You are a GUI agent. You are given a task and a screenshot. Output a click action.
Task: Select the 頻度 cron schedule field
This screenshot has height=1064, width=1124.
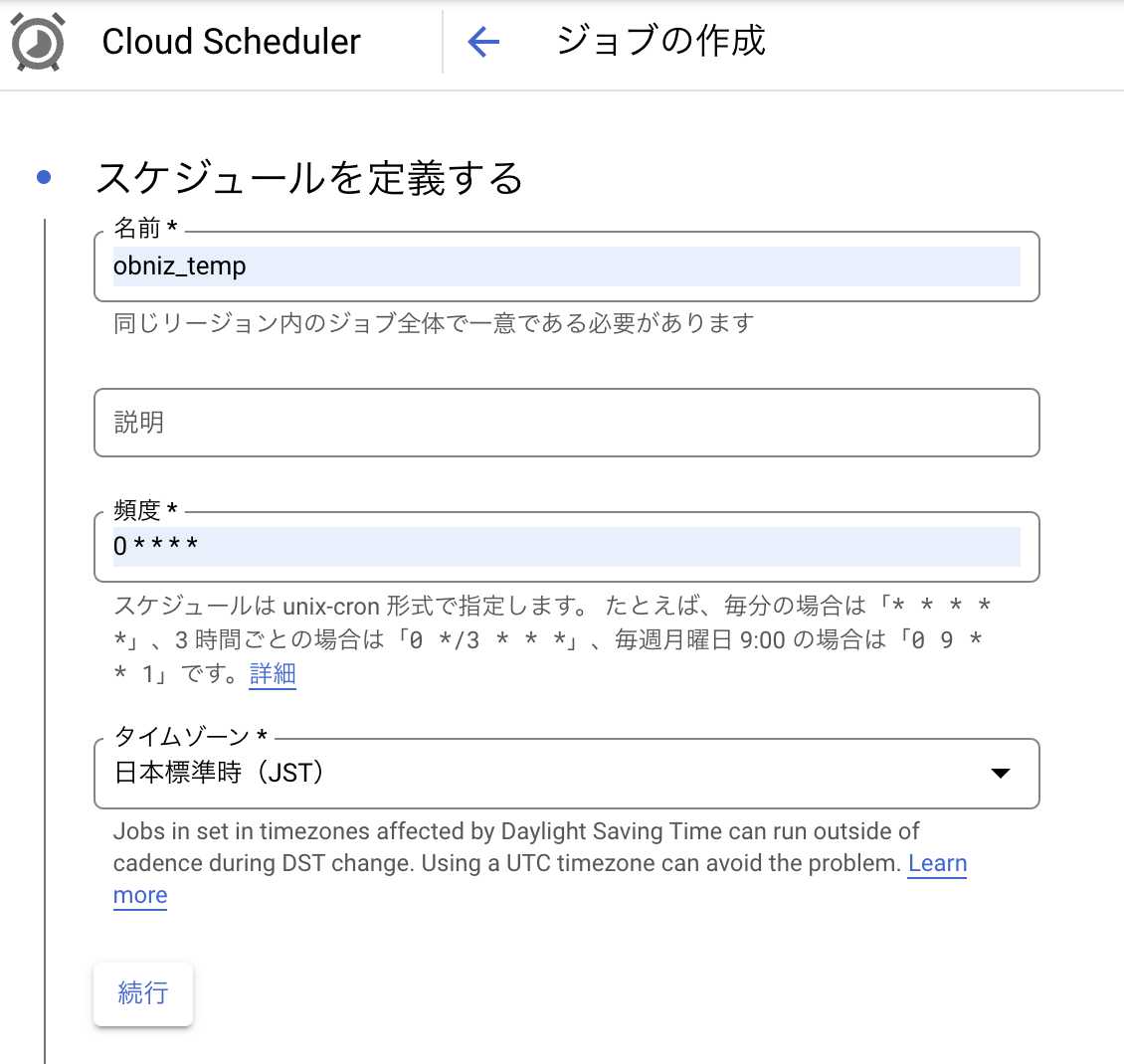565,546
